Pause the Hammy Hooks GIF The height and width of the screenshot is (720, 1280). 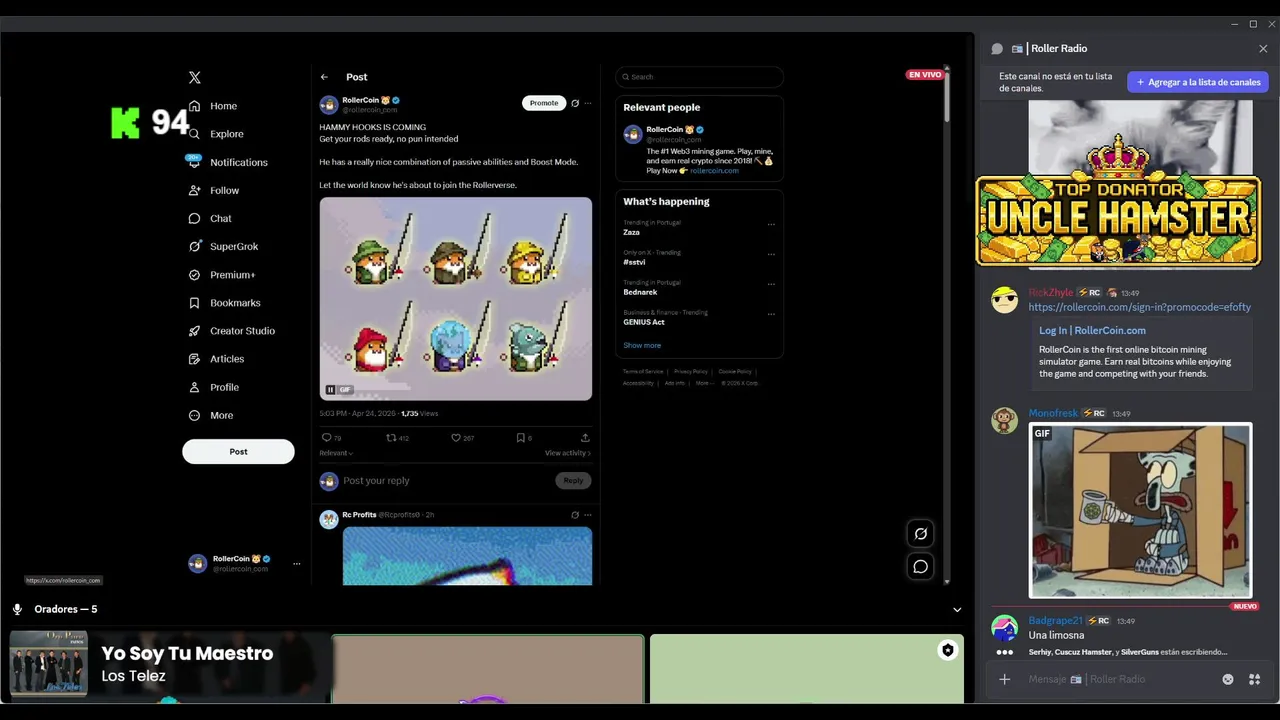point(330,390)
